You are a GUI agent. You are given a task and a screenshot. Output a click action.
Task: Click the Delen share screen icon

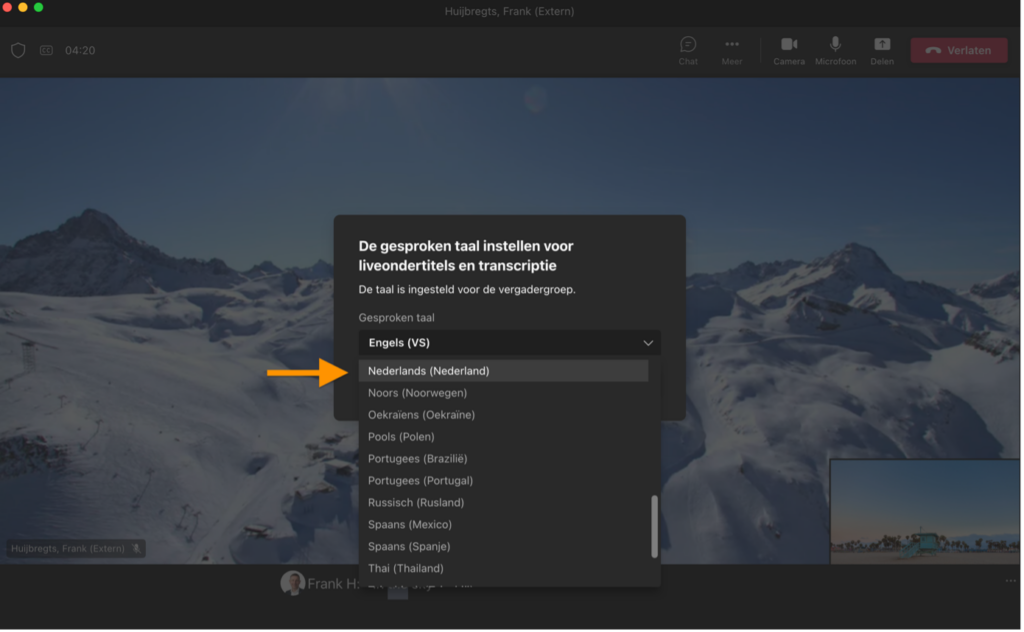point(882,46)
